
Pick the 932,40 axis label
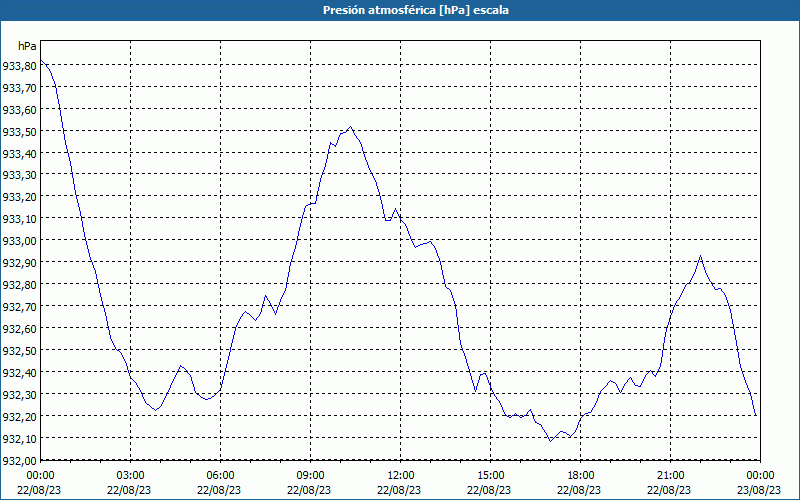point(19,372)
